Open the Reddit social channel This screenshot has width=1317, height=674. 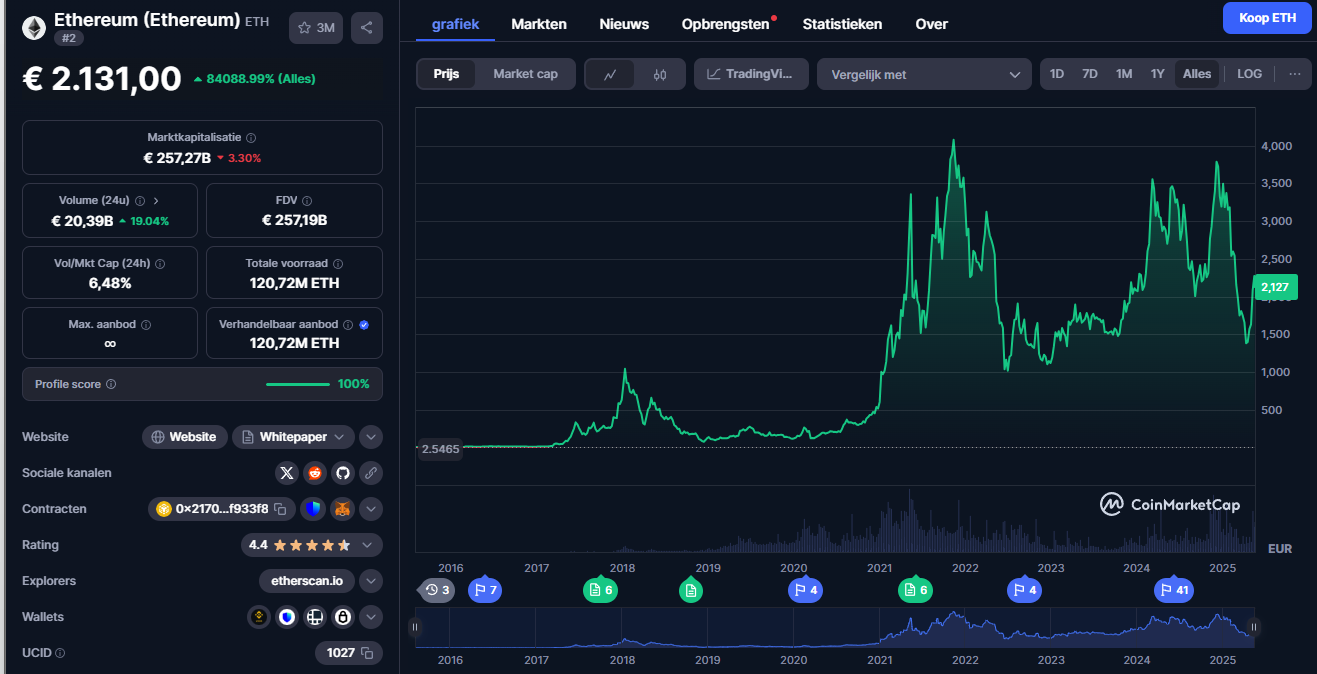click(315, 473)
